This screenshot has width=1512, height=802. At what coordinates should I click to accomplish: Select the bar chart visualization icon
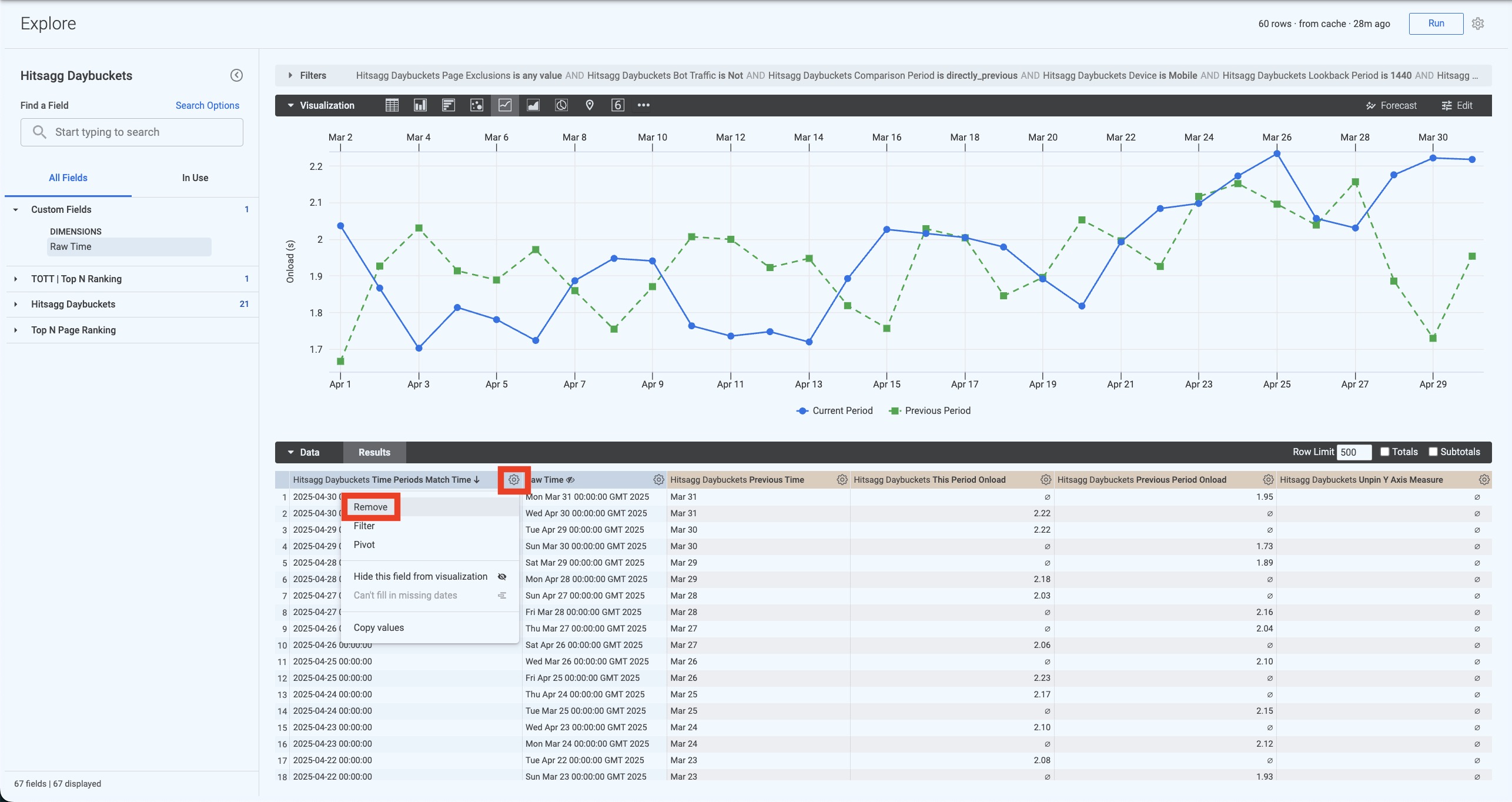[448, 105]
